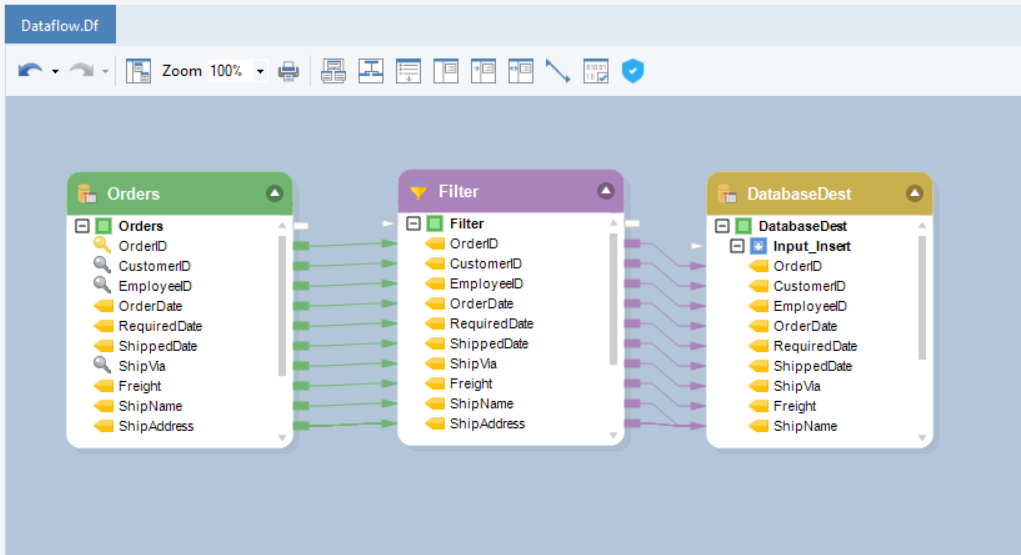Collapse the Input_Insert tree node

coord(738,246)
